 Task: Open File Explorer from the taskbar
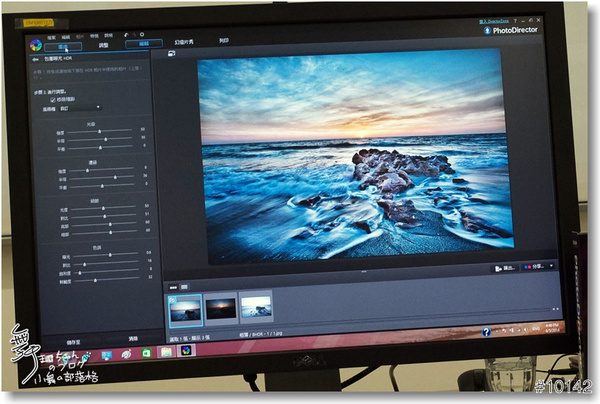pyautogui.click(x=166, y=352)
